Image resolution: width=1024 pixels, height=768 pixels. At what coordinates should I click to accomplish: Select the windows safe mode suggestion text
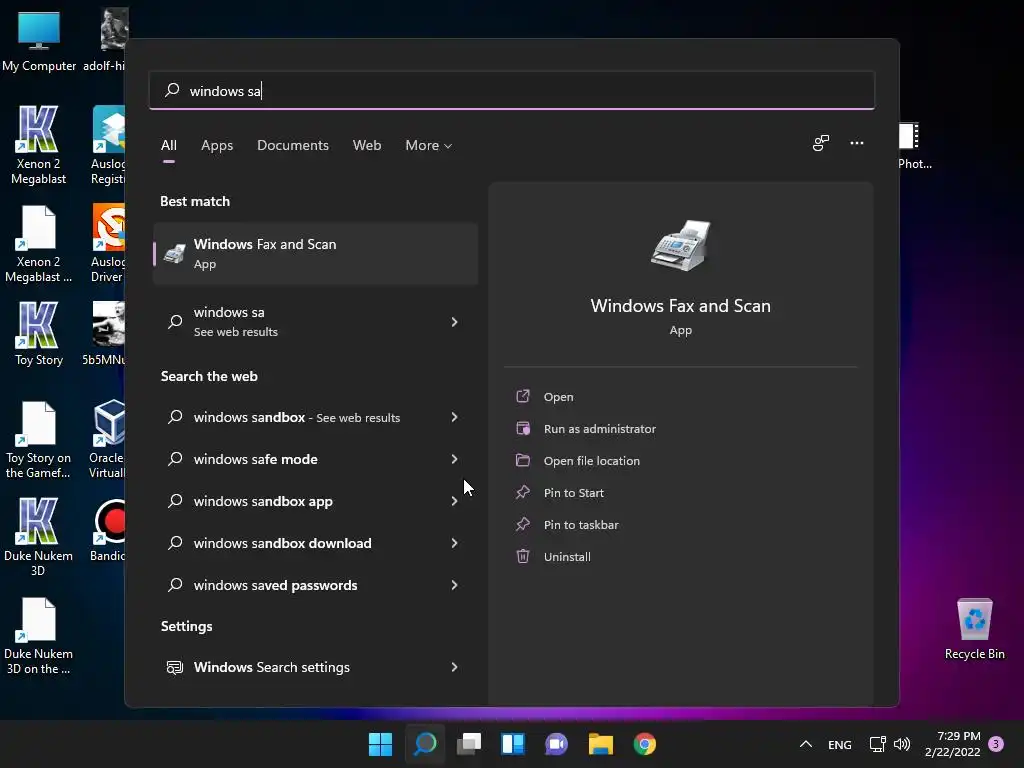255,459
